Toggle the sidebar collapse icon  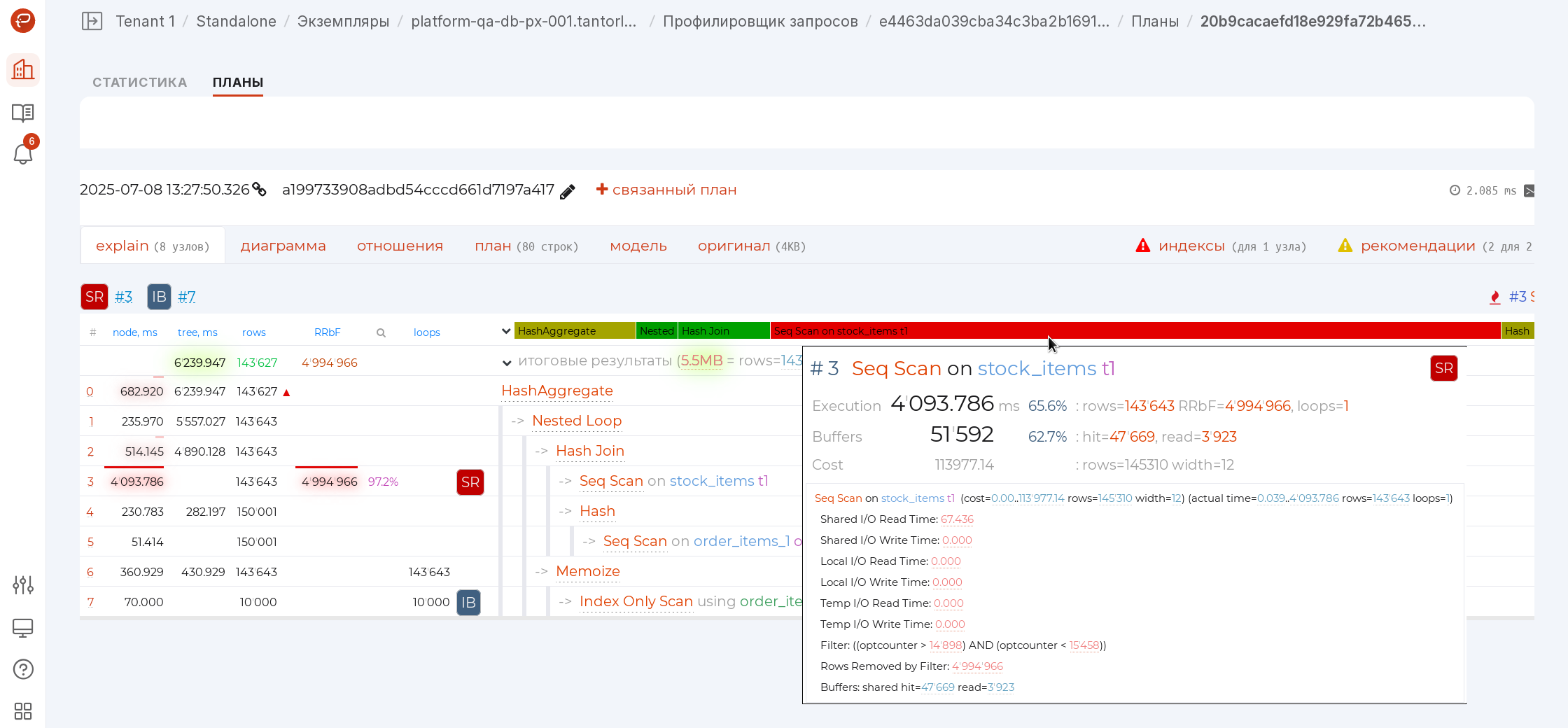pos(92,21)
